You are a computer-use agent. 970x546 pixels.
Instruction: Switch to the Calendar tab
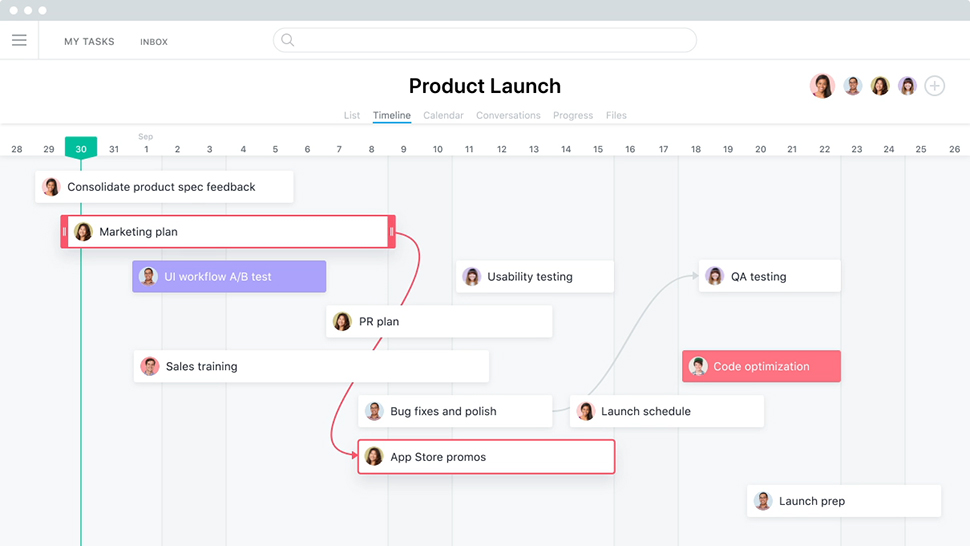click(x=443, y=116)
